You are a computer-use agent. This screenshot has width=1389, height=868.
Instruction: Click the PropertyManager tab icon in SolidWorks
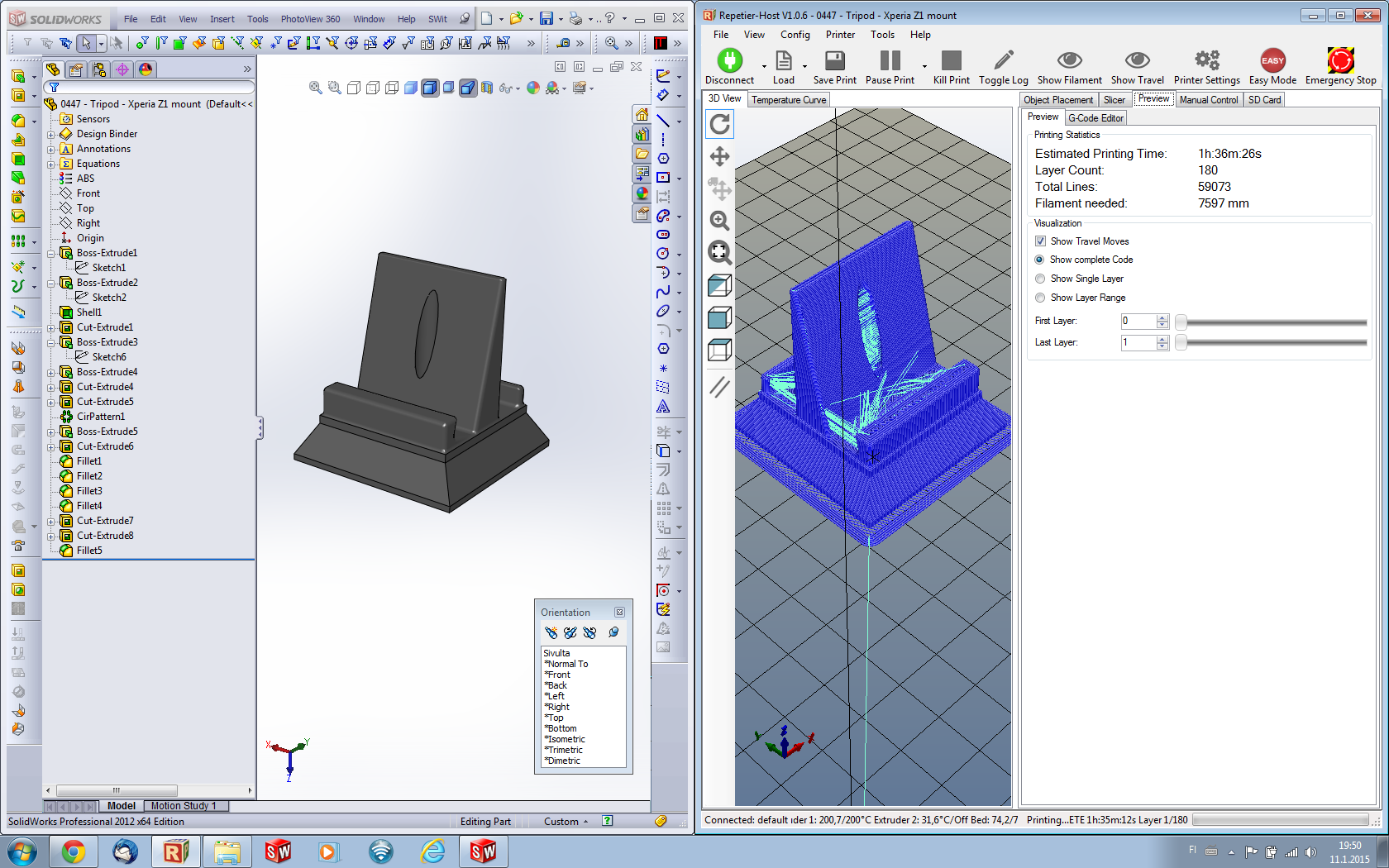point(76,69)
